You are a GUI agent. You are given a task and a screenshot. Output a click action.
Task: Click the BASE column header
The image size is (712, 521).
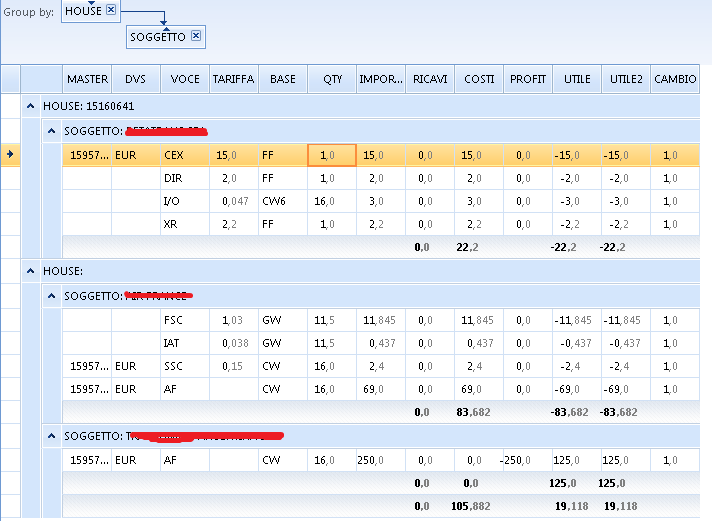tap(283, 79)
